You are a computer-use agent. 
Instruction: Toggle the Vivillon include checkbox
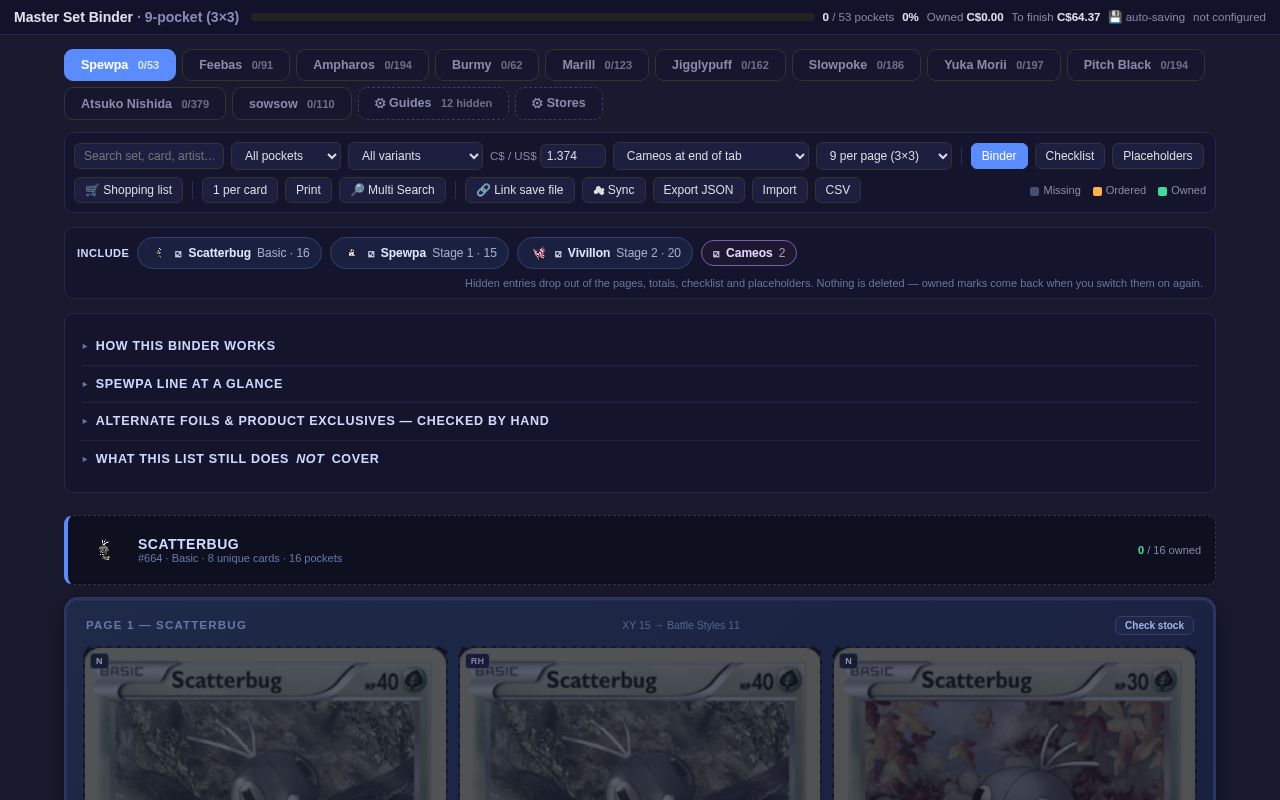tap(558, 254)
